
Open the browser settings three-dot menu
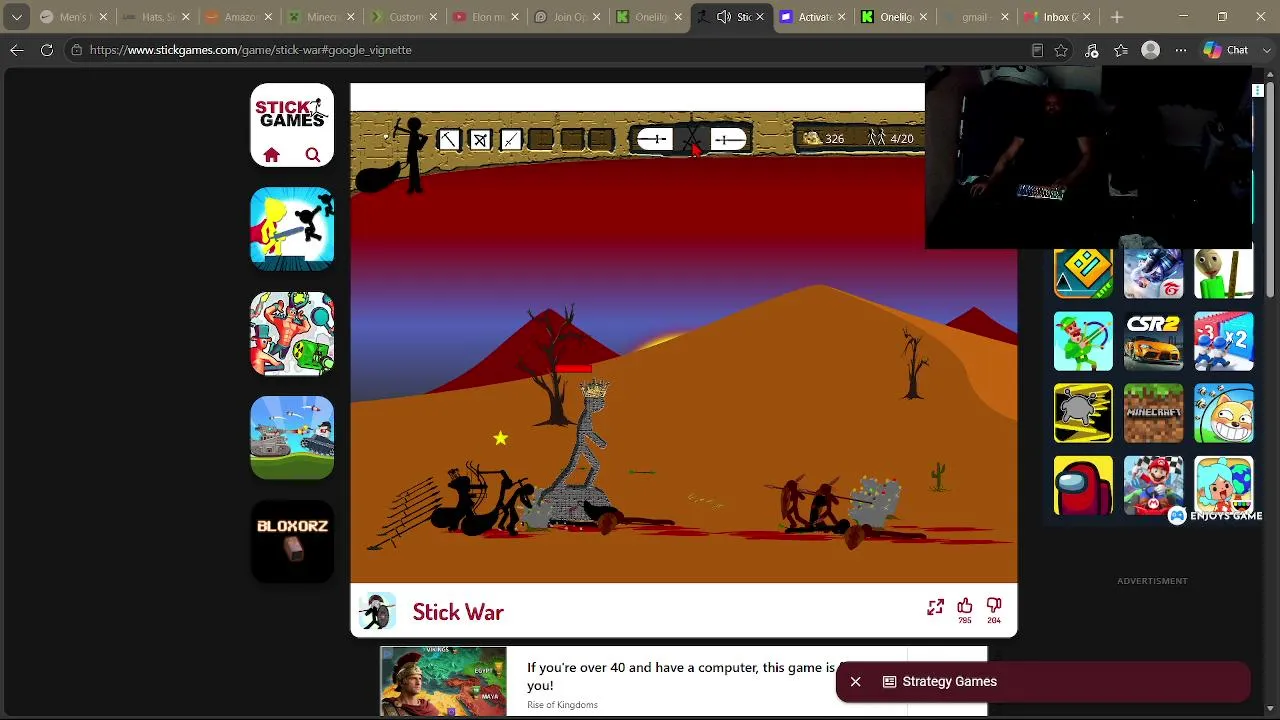pyautogui.click(x=1181, y=50)
